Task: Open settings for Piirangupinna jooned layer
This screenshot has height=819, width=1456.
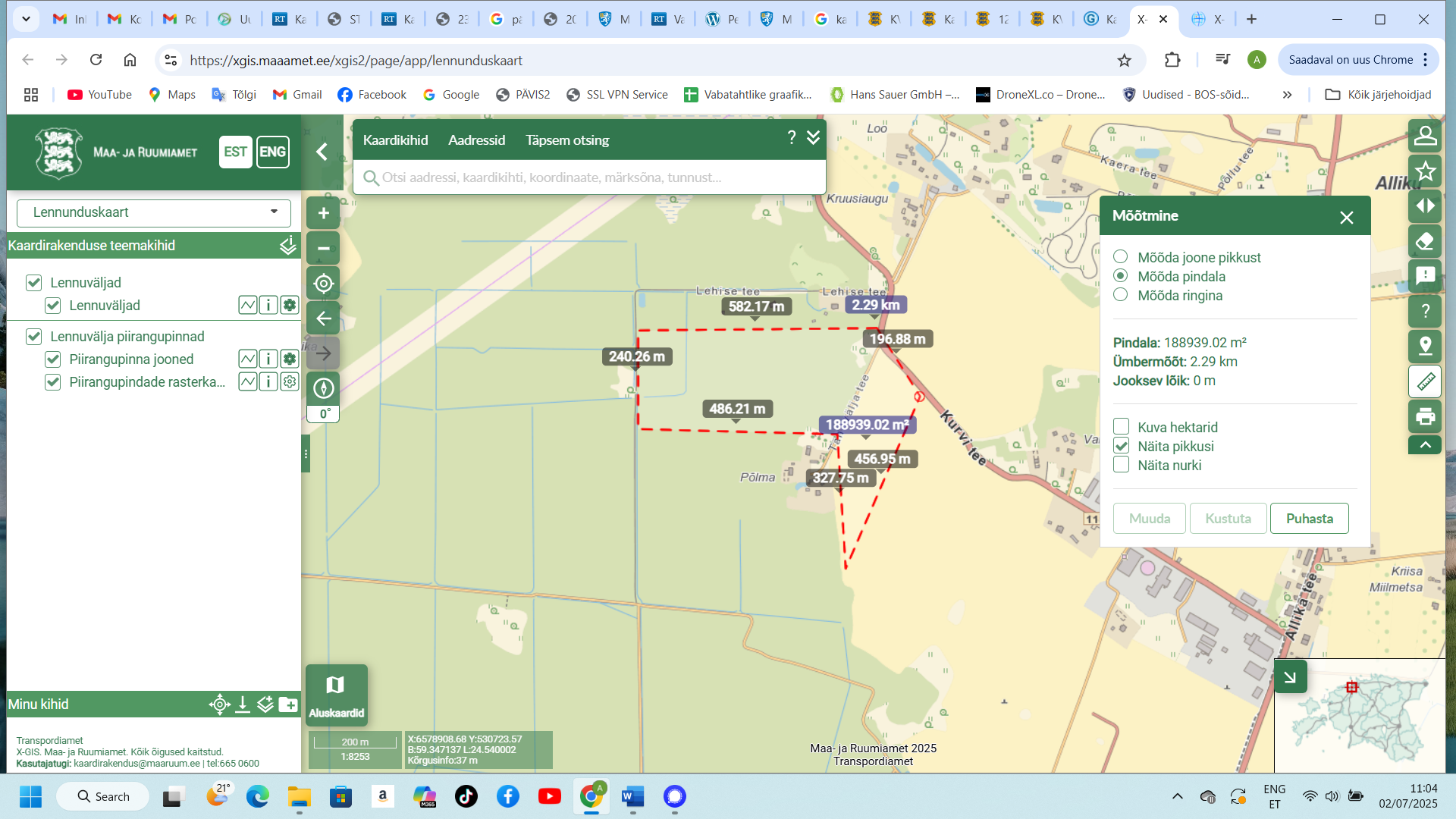Action: pyautogui.click(x=290, y=359)
